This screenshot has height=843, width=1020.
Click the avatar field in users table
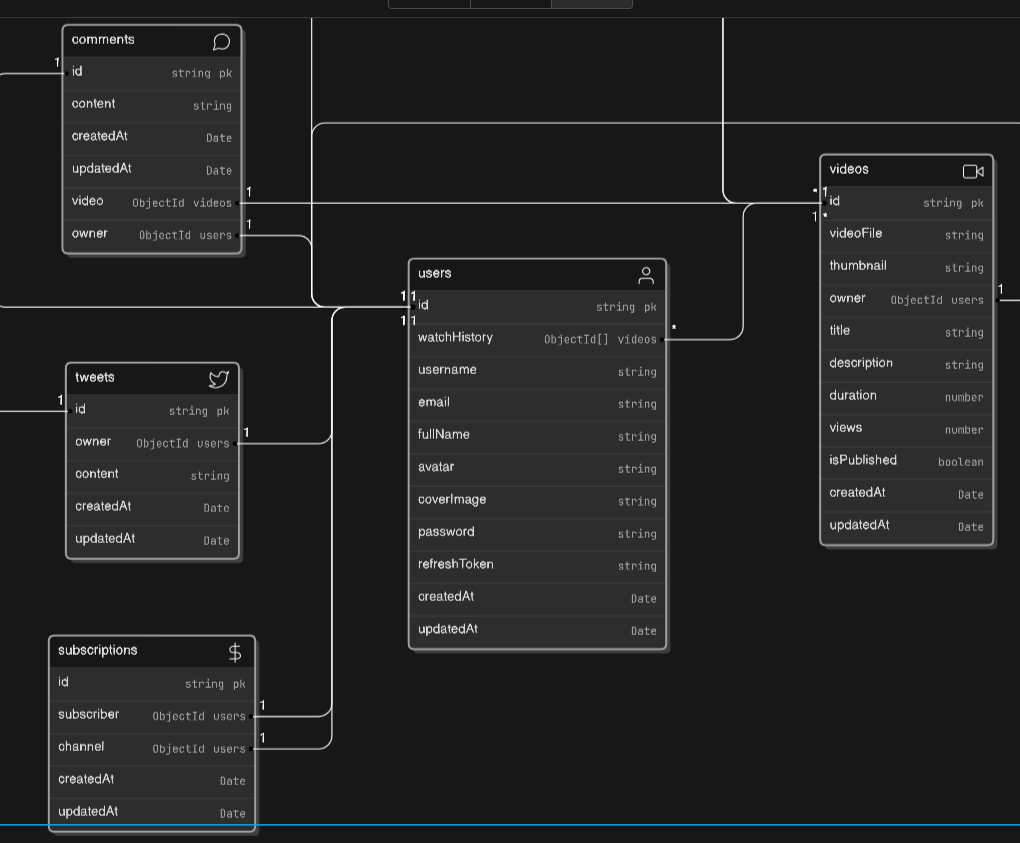click(537, 469)
